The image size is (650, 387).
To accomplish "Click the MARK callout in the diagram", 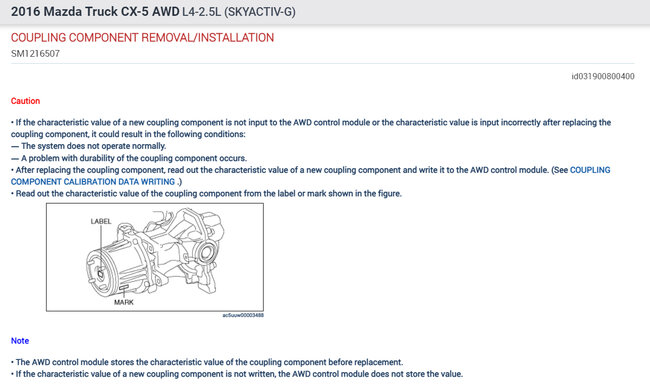I will click(x=124, y=302).
